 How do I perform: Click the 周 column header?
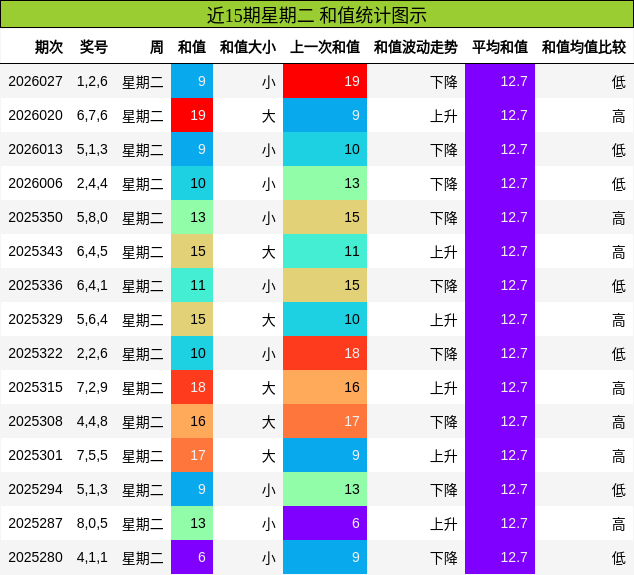[x=156, y=47]
